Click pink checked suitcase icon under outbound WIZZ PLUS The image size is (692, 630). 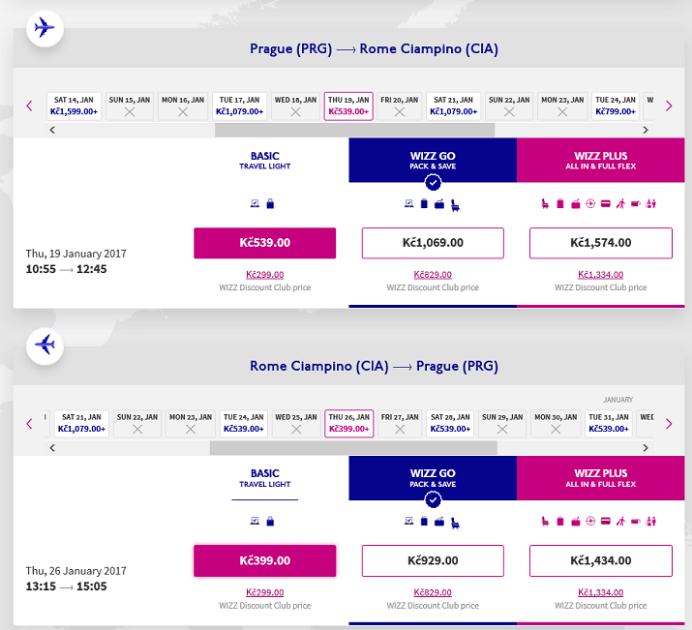tap(575, 204)
